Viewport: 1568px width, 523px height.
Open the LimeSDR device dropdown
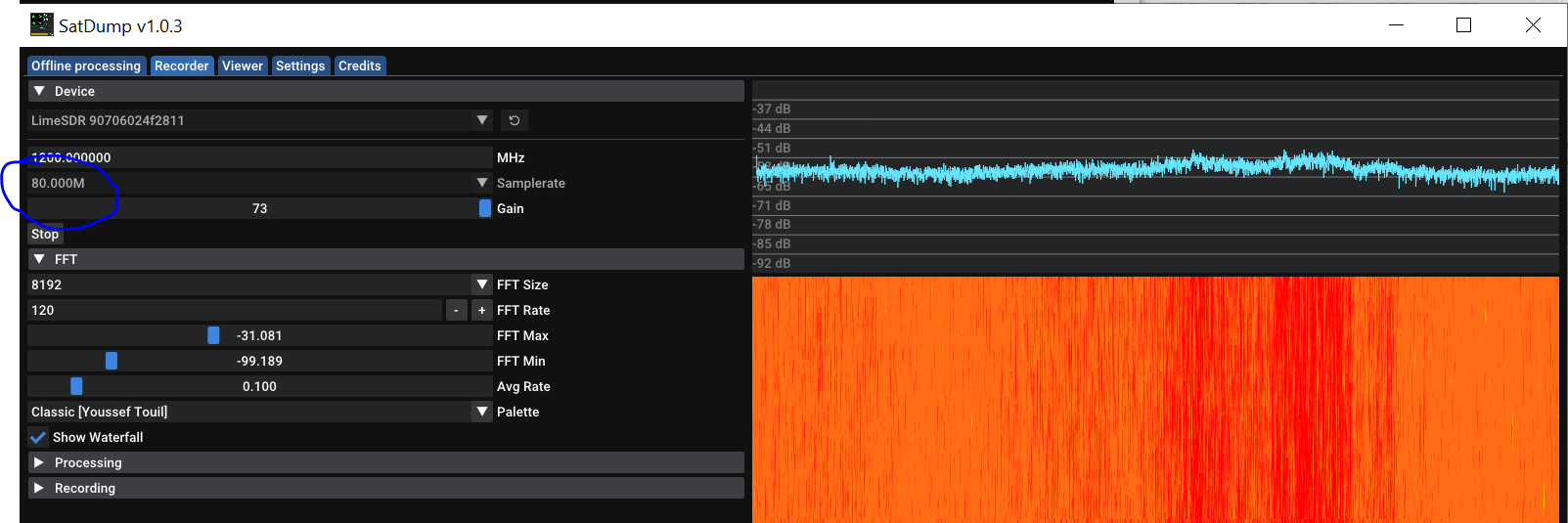481,120
